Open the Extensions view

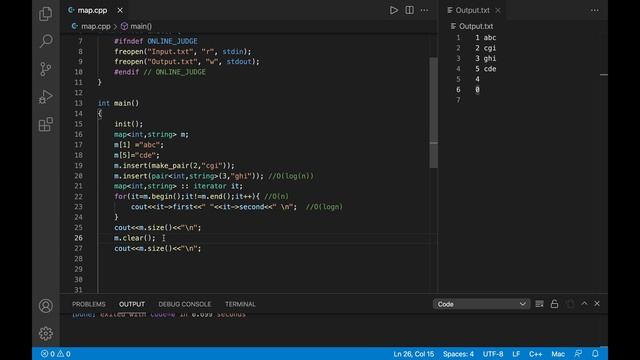46,124
